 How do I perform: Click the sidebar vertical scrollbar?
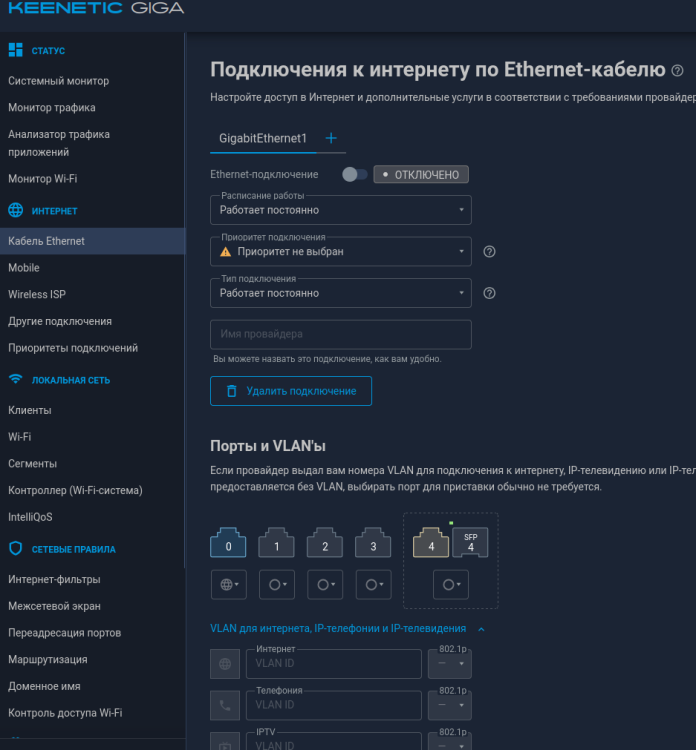tap(185, 300)
